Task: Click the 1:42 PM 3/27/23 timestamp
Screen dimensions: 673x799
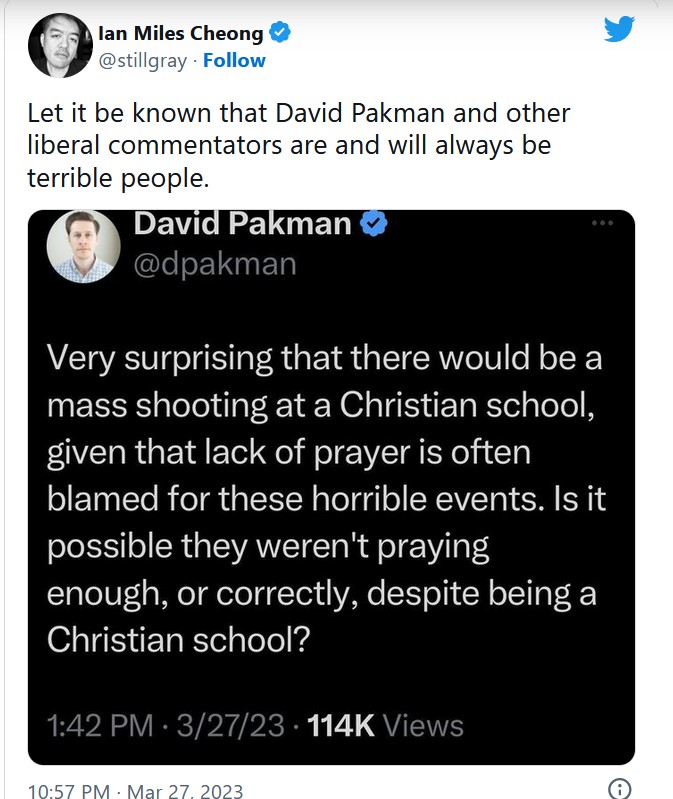Action: point(166,726)
